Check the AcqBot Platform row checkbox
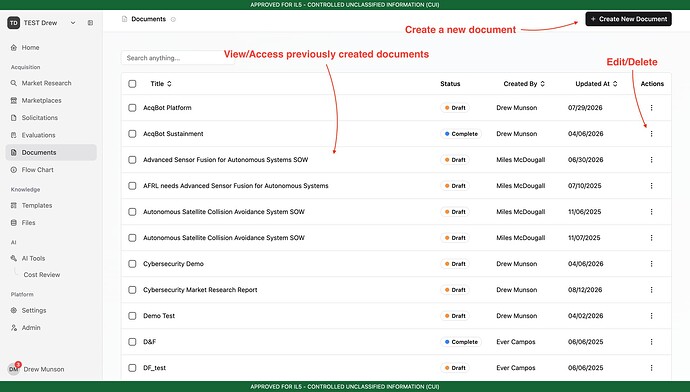The width and height of the screenshot is (690, 392). 132,108
